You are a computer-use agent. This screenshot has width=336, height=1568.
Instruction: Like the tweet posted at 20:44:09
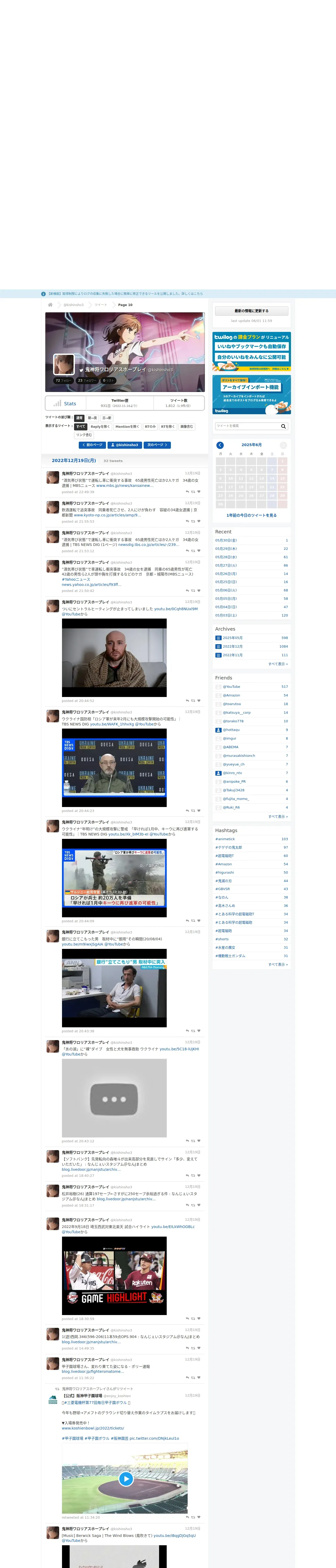[x=199, y=921]
